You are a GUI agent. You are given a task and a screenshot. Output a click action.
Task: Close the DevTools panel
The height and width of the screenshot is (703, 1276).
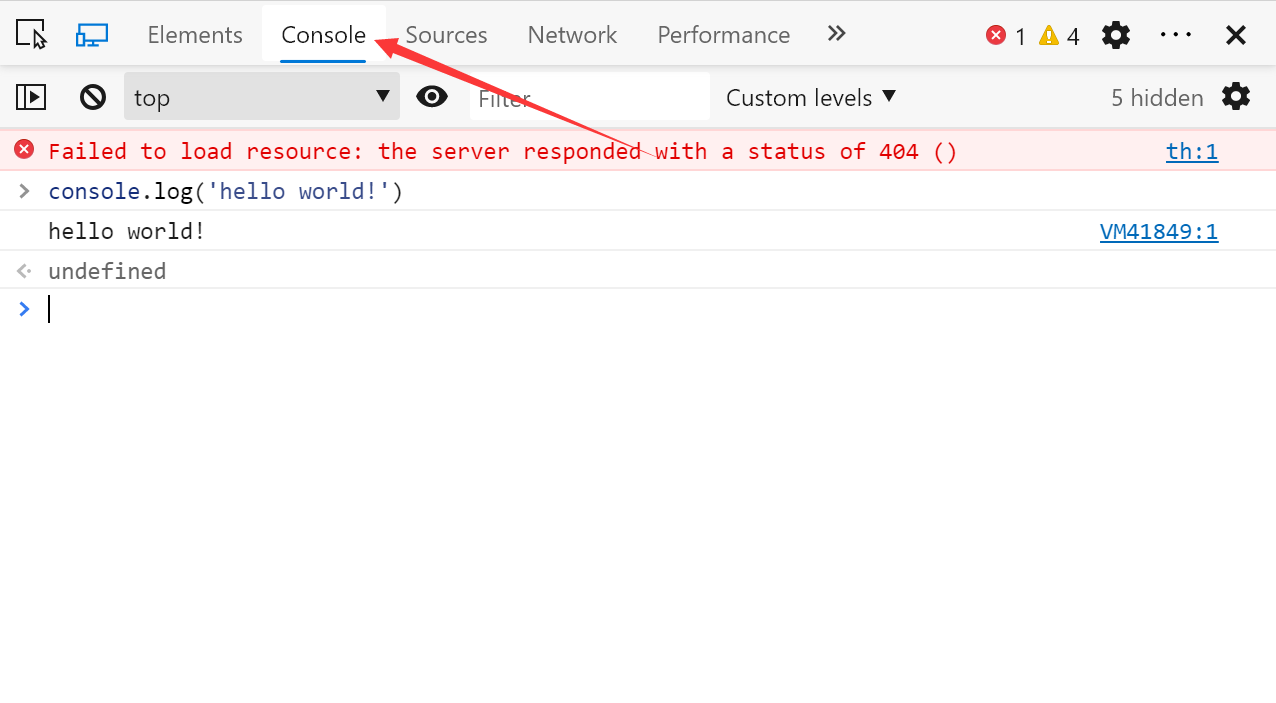pos(1236,35)
